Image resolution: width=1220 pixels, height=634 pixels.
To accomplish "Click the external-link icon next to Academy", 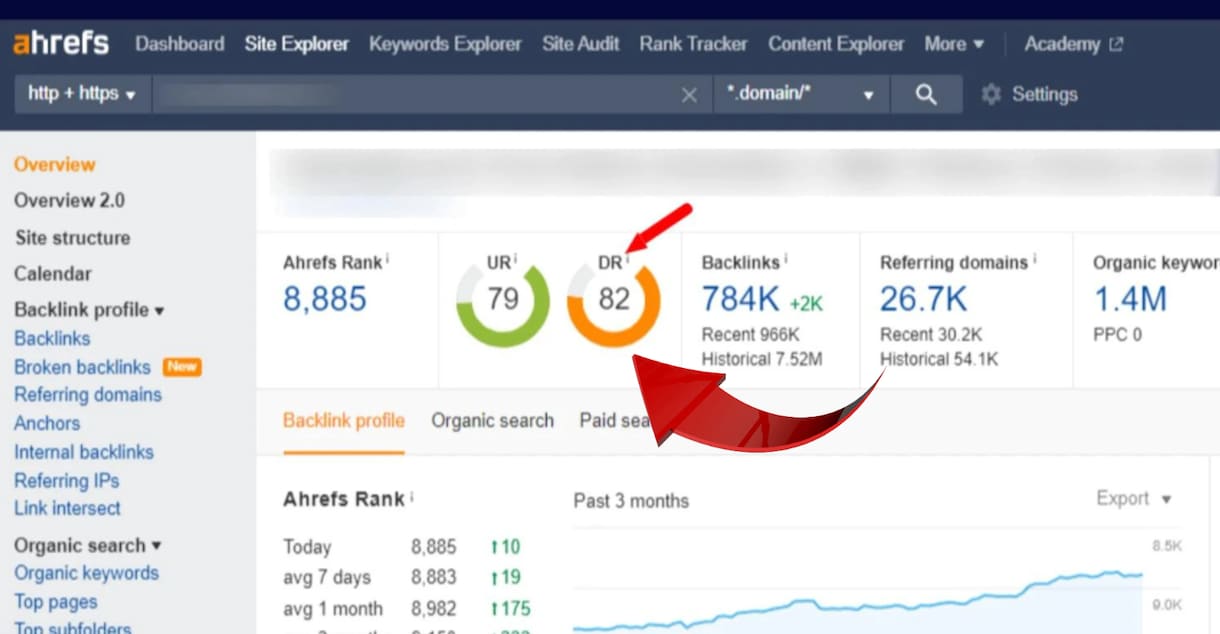I will [x=1116, y=44].
